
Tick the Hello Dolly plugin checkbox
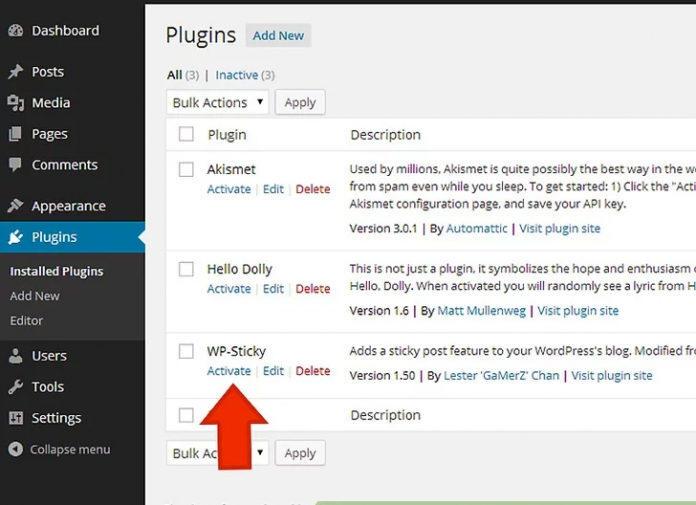point(186,269)
